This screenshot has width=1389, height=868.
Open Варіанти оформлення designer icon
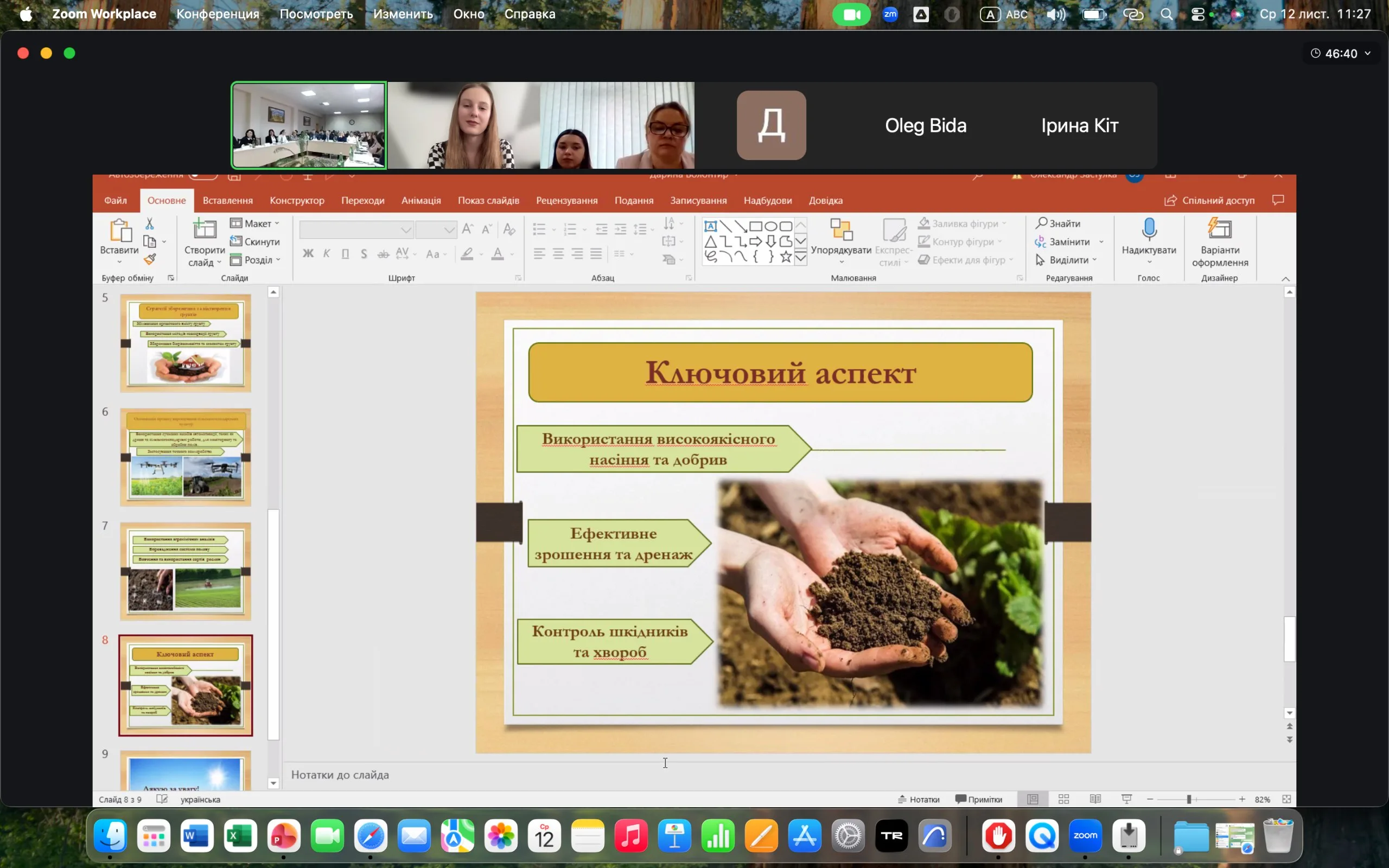pos(1220,229)
